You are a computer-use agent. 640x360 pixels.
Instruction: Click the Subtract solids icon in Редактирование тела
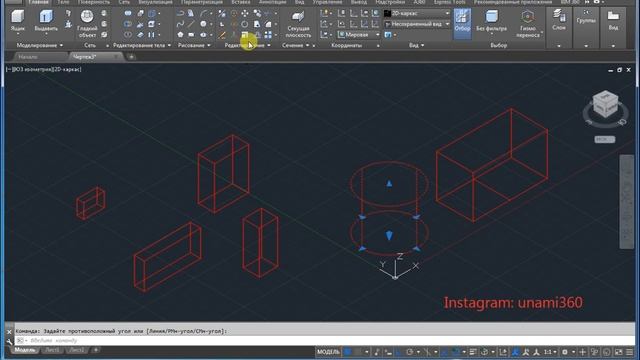(x=128, y=24)
